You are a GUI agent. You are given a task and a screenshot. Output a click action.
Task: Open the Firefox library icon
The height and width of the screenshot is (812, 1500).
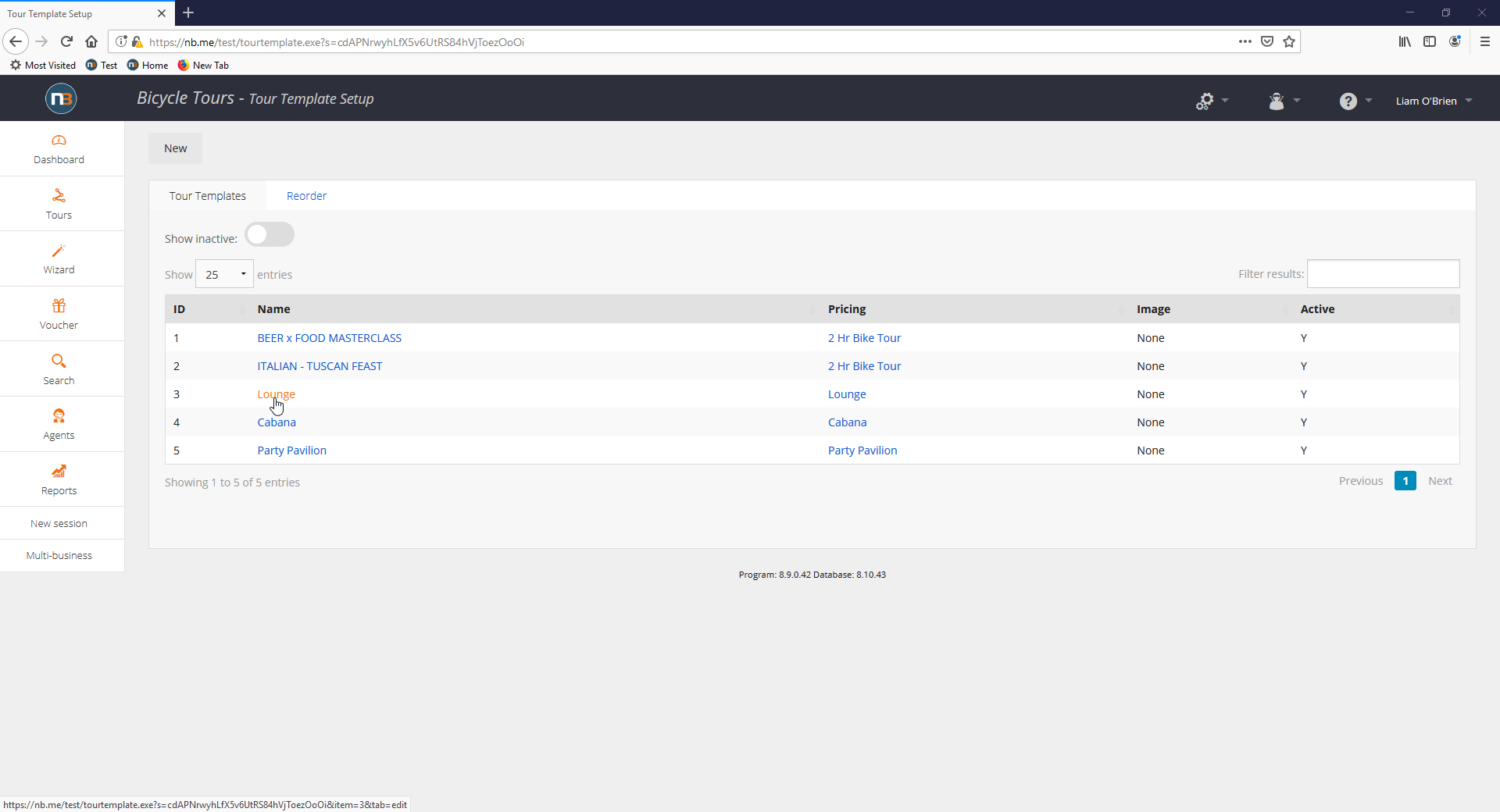tap(1405, 41)
